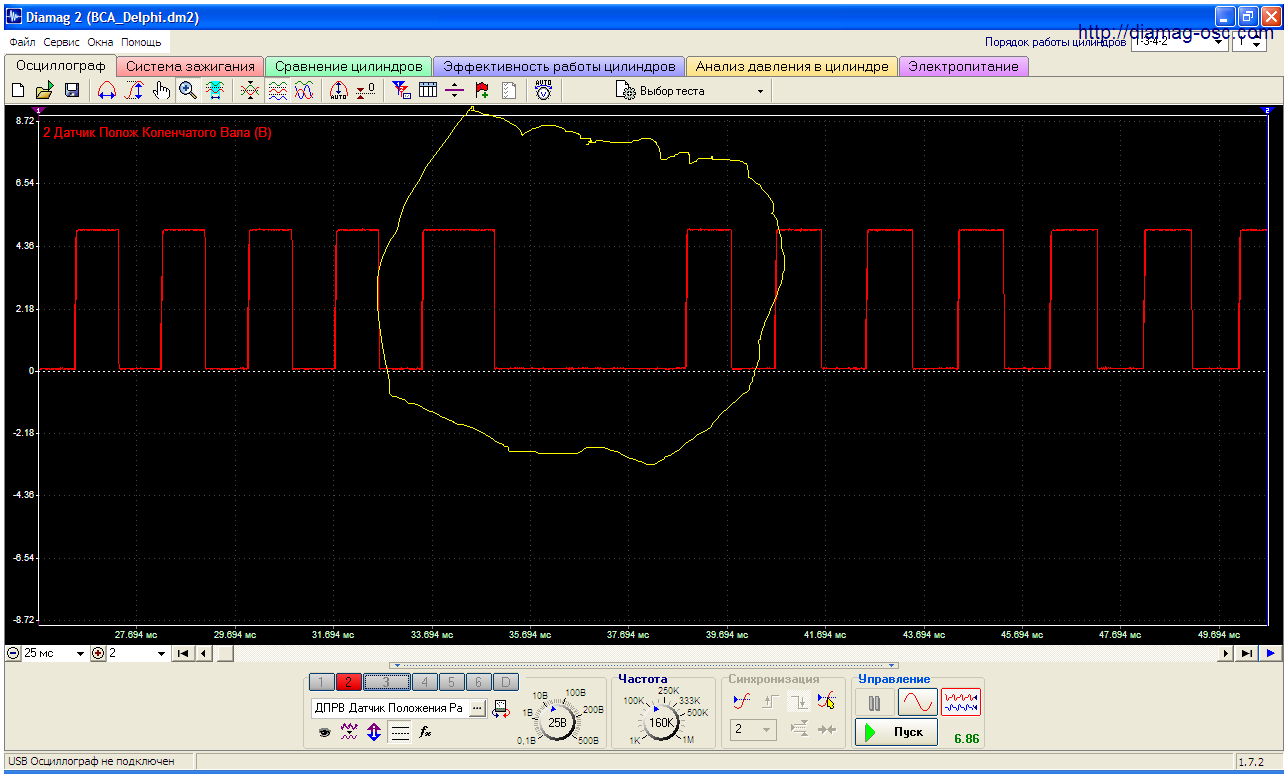This screenshot has height=774, width=1288.
Task: Click the blue play arrow beside scrollbar
Action: coord(1270,653)
